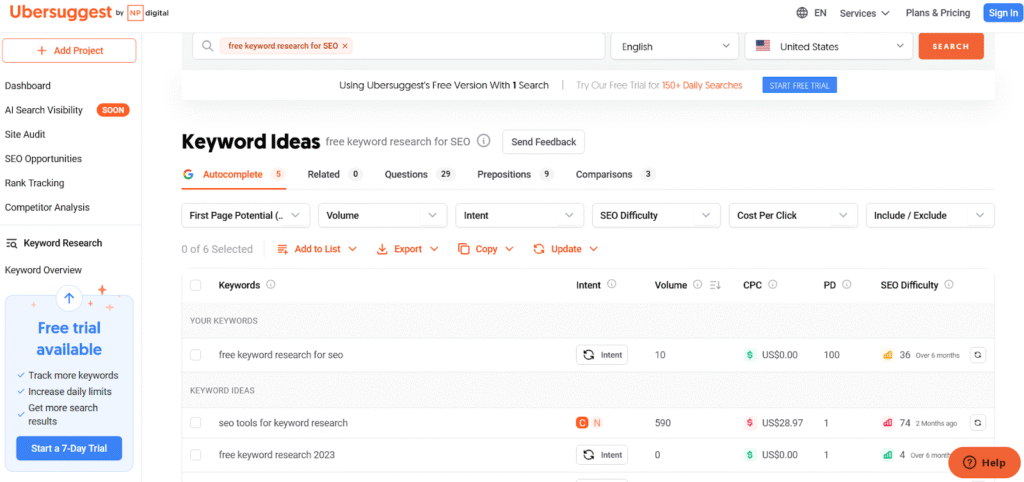Click the Volume column sort icon
The image size is (1024, 482).
(x=715, y=286)
